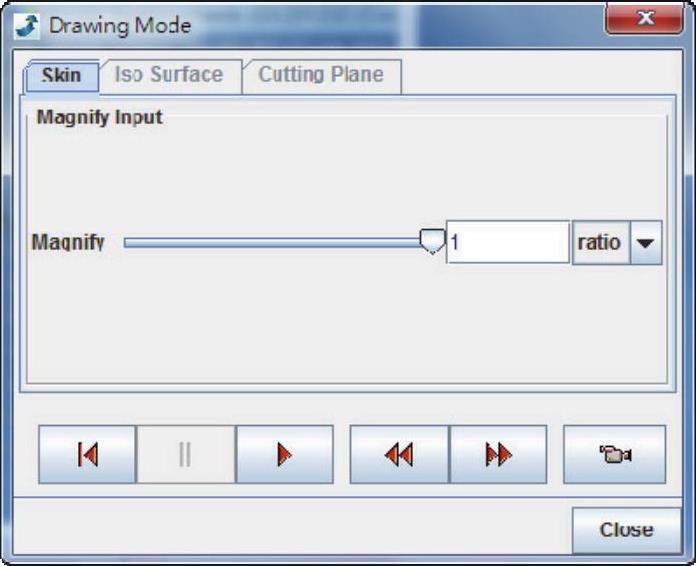This screenshot has width=696, height=566.
Task: Jump to first frame of animation
Action: tap(87, 455)
